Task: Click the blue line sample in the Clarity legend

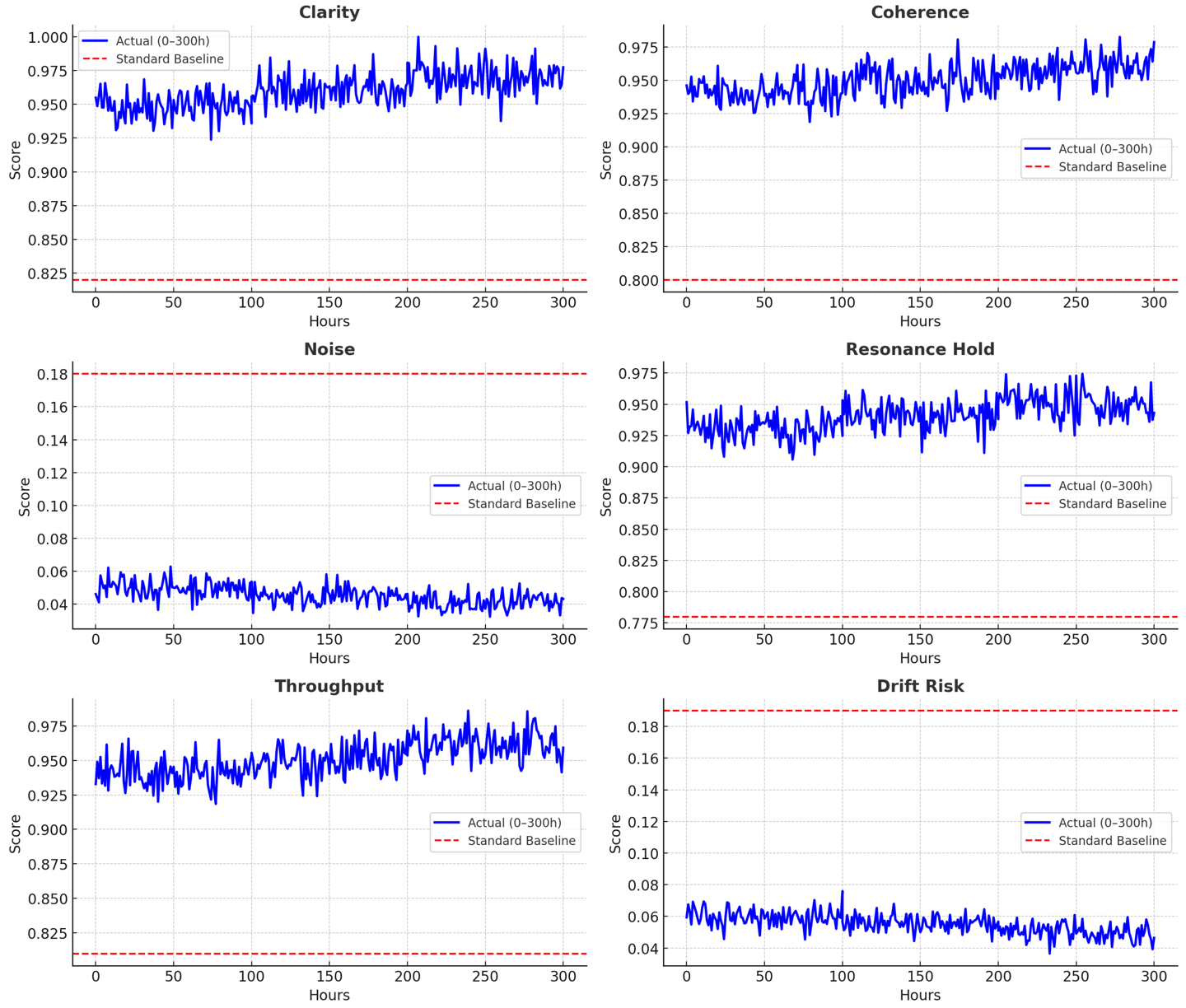Action: click(x=95, y=41)
